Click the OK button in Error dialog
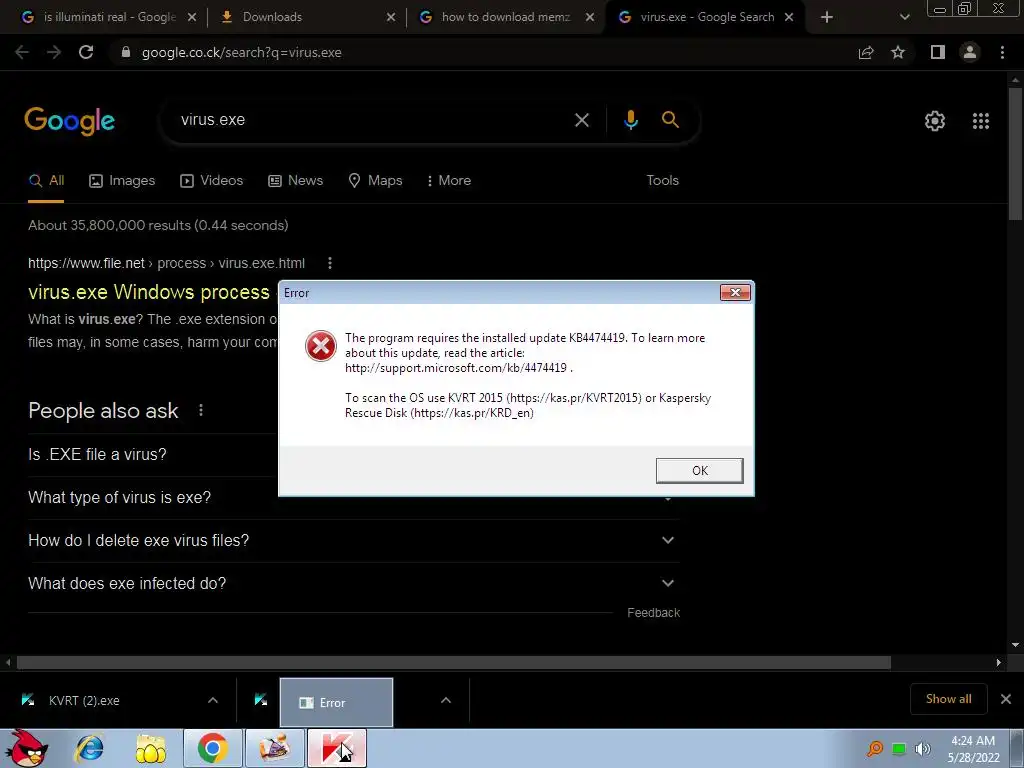 [x=699, y=471]
